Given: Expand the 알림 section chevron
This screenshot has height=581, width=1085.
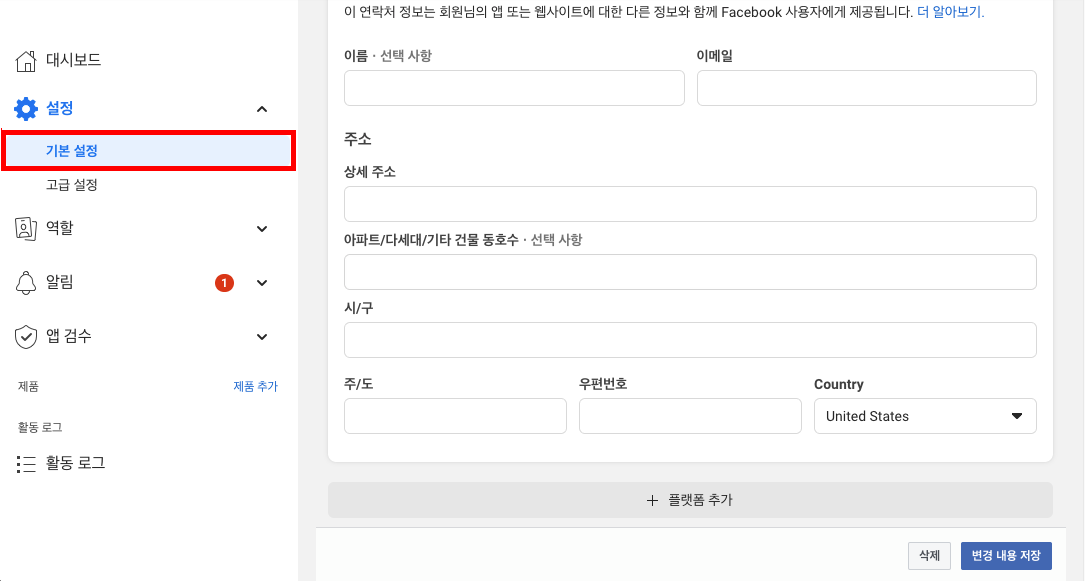Looking at the screenshot, I should [x=262, y=283].
